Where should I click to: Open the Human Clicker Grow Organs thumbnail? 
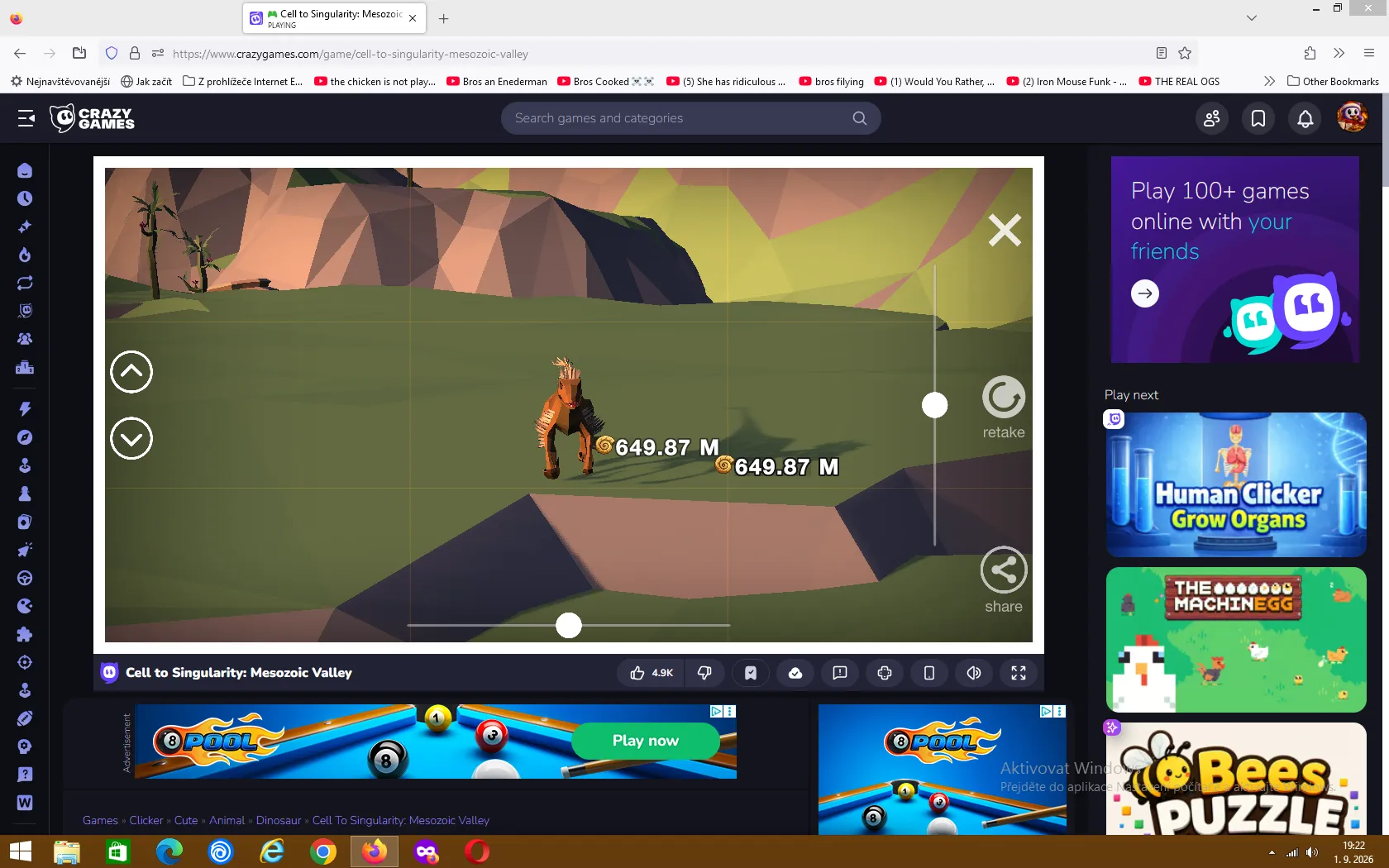pyautogui.click(x=1236, y=484)
